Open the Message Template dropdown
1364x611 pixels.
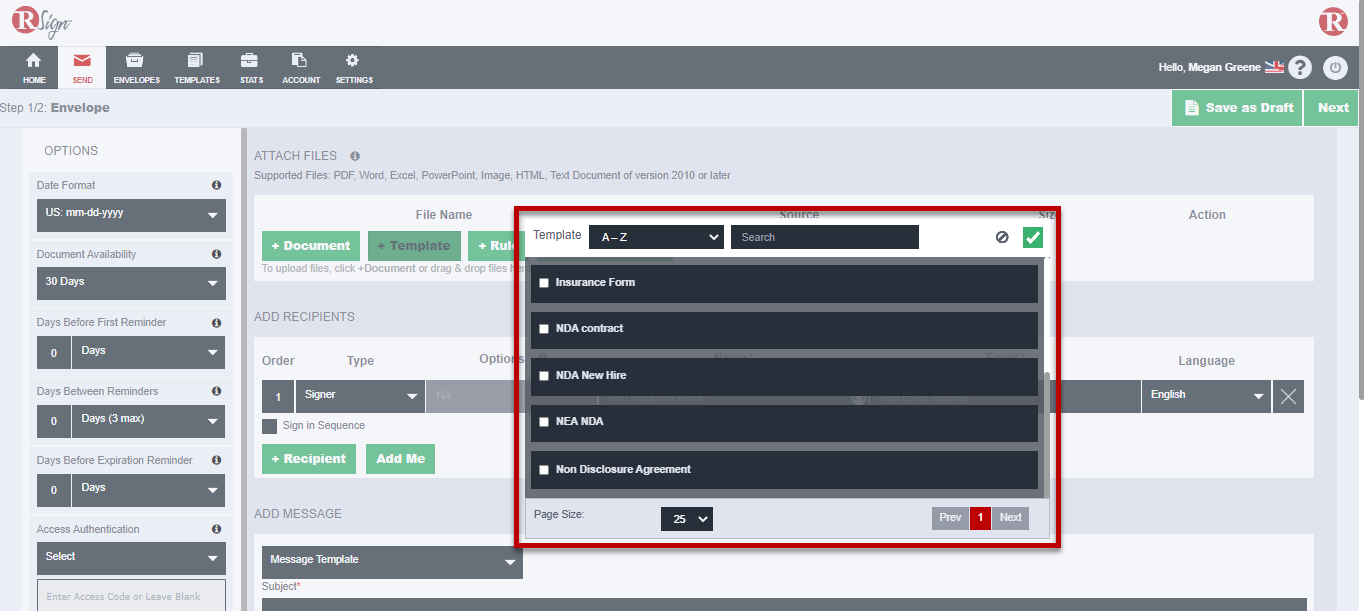(x=392, y=562)
